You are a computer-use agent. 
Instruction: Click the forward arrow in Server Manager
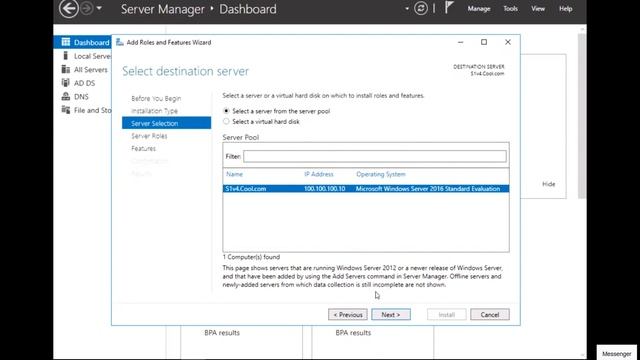pyautogui.click(x=86, y=8)
